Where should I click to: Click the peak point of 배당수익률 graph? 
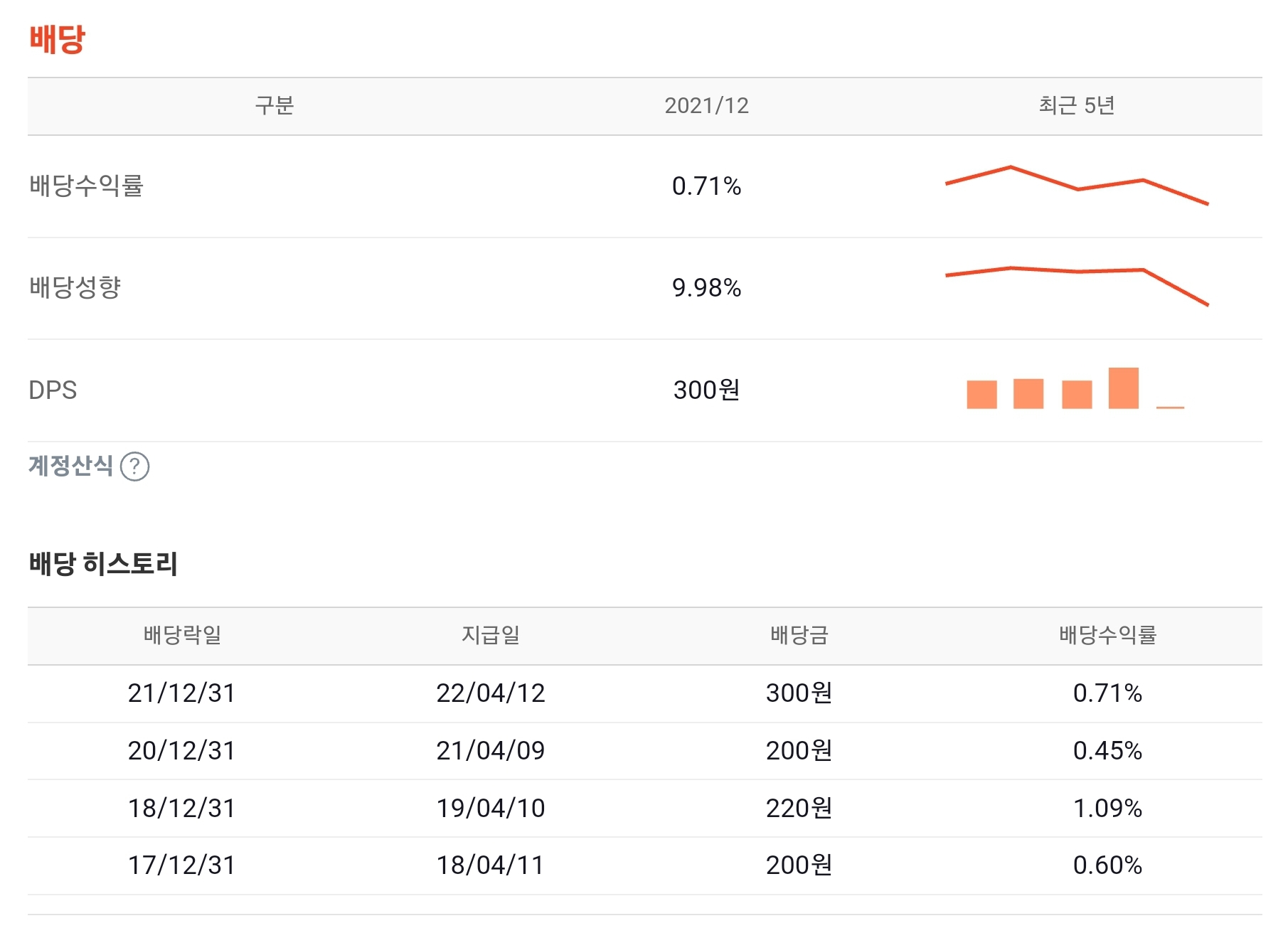1011,167
